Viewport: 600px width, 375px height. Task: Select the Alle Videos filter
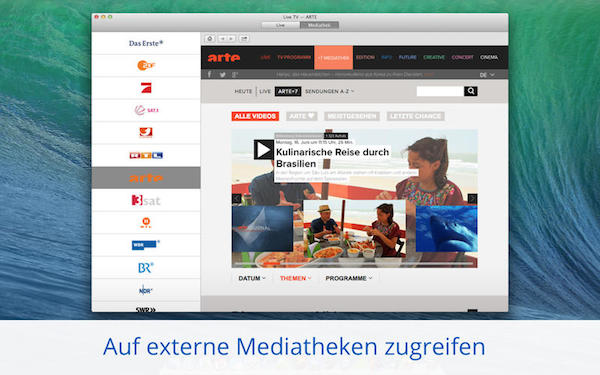tap(255, 116)
